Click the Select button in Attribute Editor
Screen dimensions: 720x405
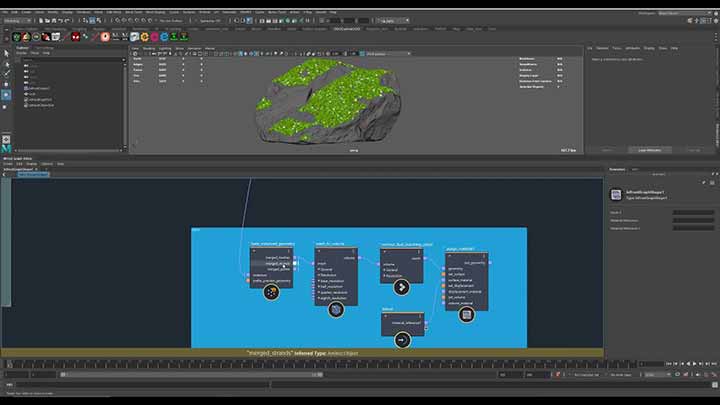tap(607, 150)
